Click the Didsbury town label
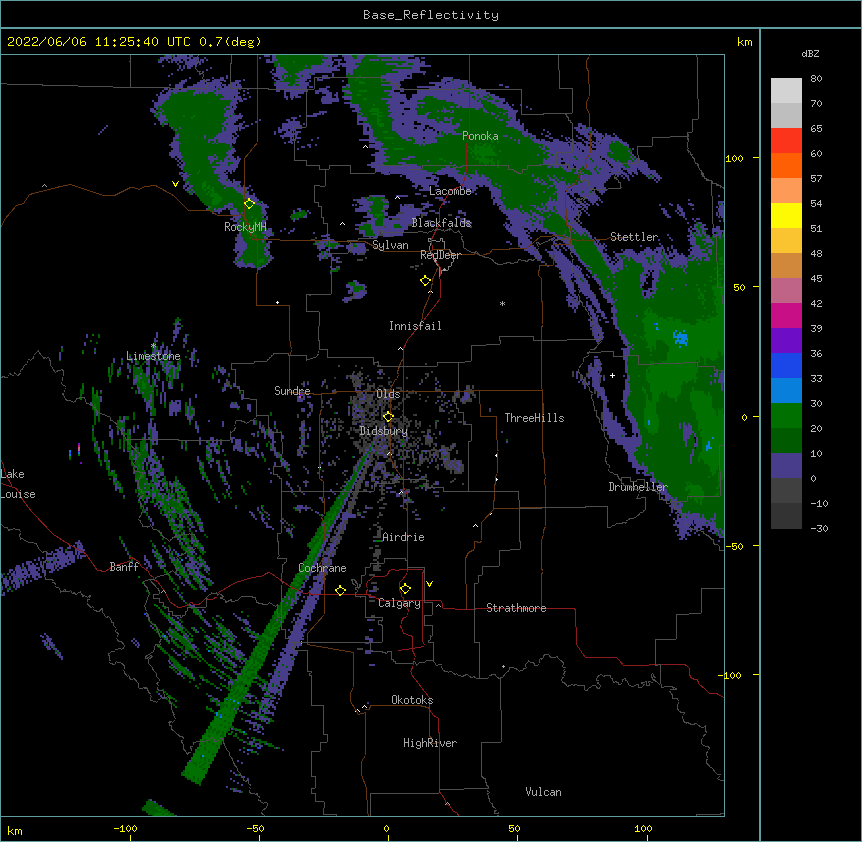This screenshot has height=842, width=862. (x=383, y=431)
